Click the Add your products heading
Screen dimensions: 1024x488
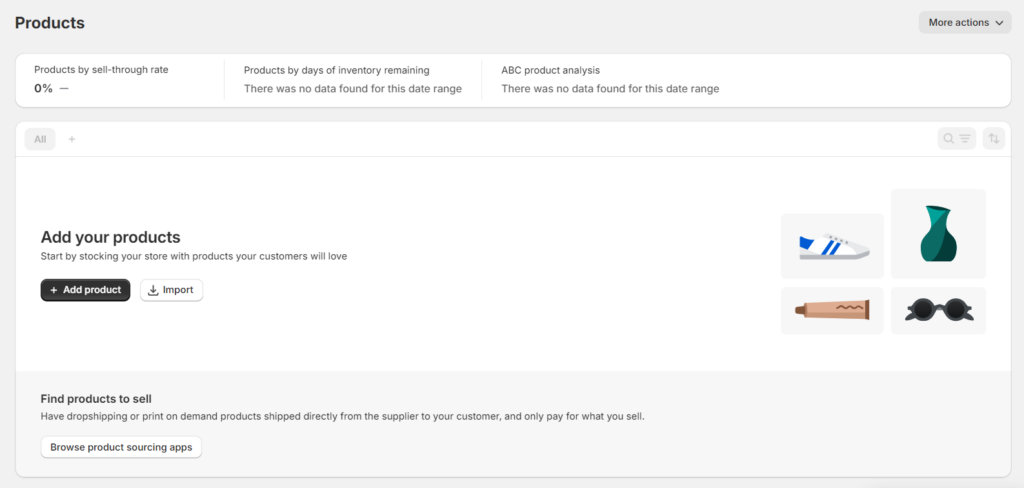[x=110, y=237]
